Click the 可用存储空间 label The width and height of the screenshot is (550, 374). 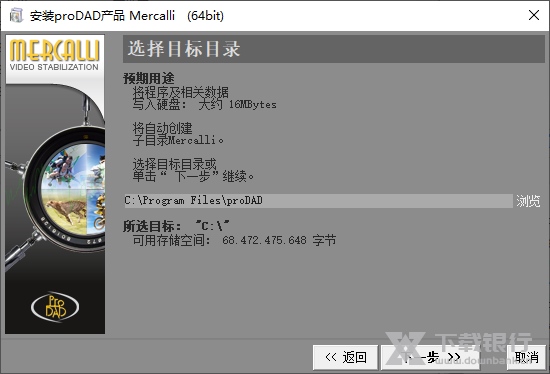click(171, 240)
